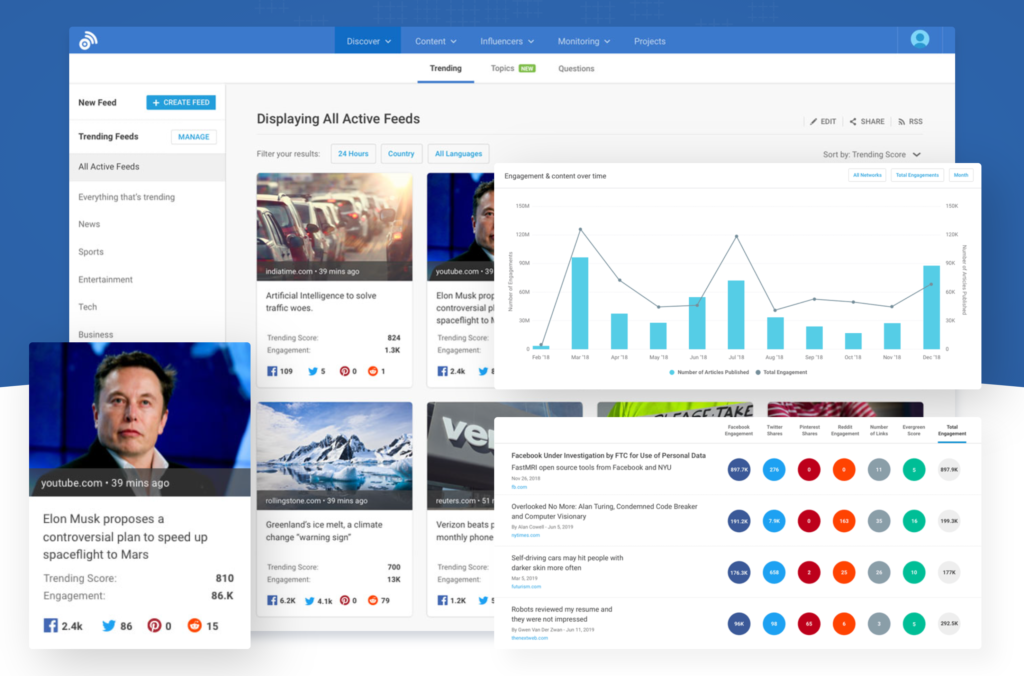Open the RSS feed icon

(x=901, y=121)
